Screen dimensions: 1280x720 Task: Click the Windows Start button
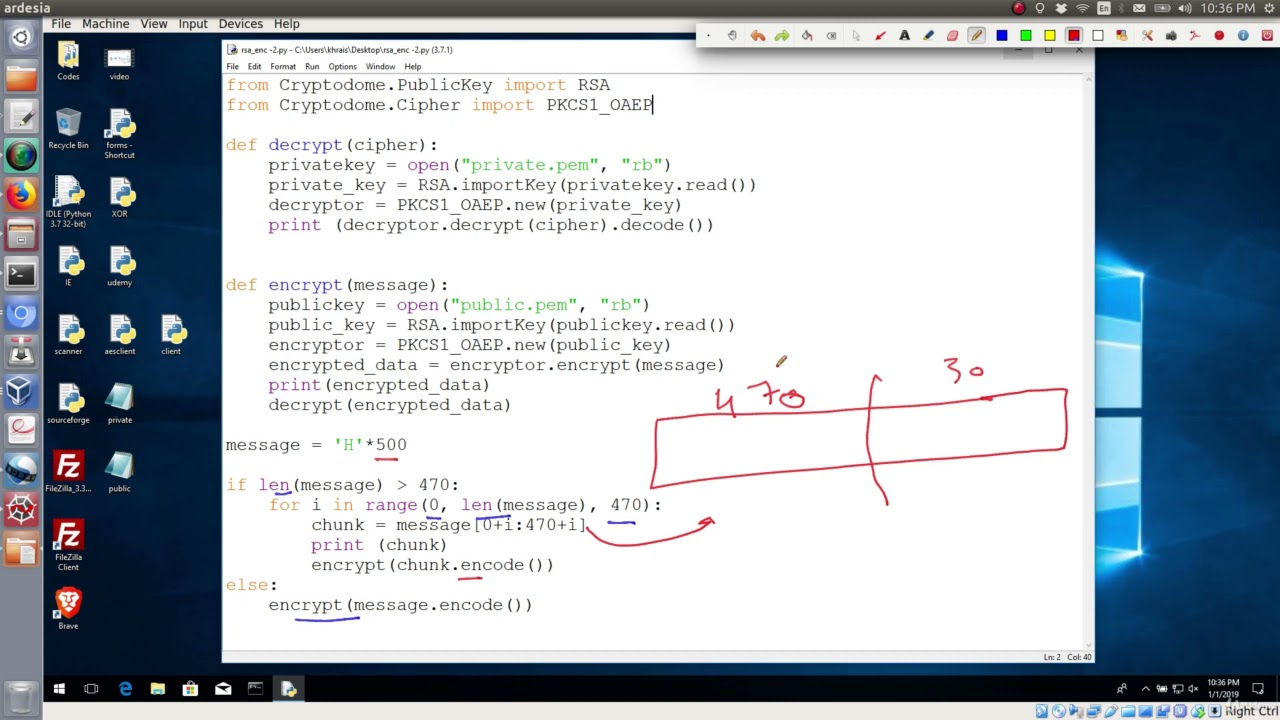[x=59, y=689]
